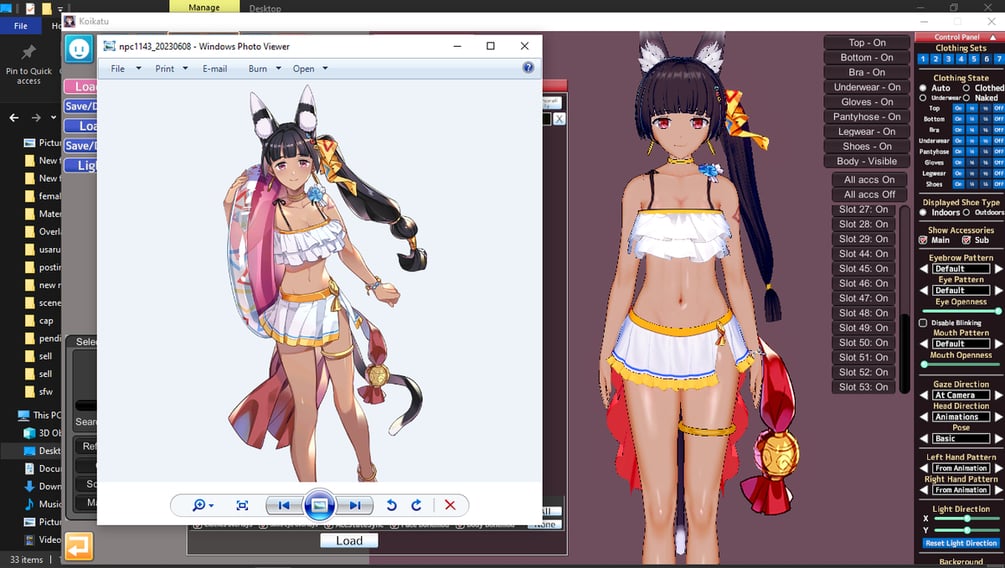
Task: Open Photo Viewer help icon
Action: tap(528, 67)
